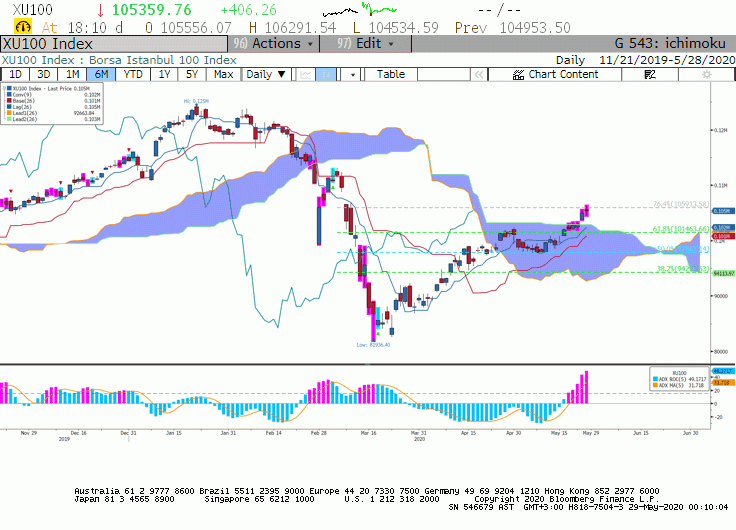
Task: Click the Table button
Action: 391,74
